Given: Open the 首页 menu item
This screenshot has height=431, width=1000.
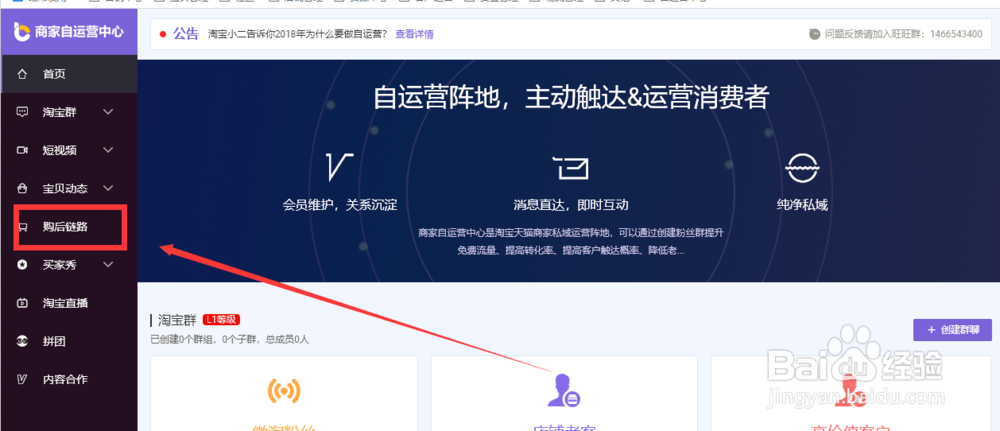Looking at the screenshot, I should tap(69, 74).
